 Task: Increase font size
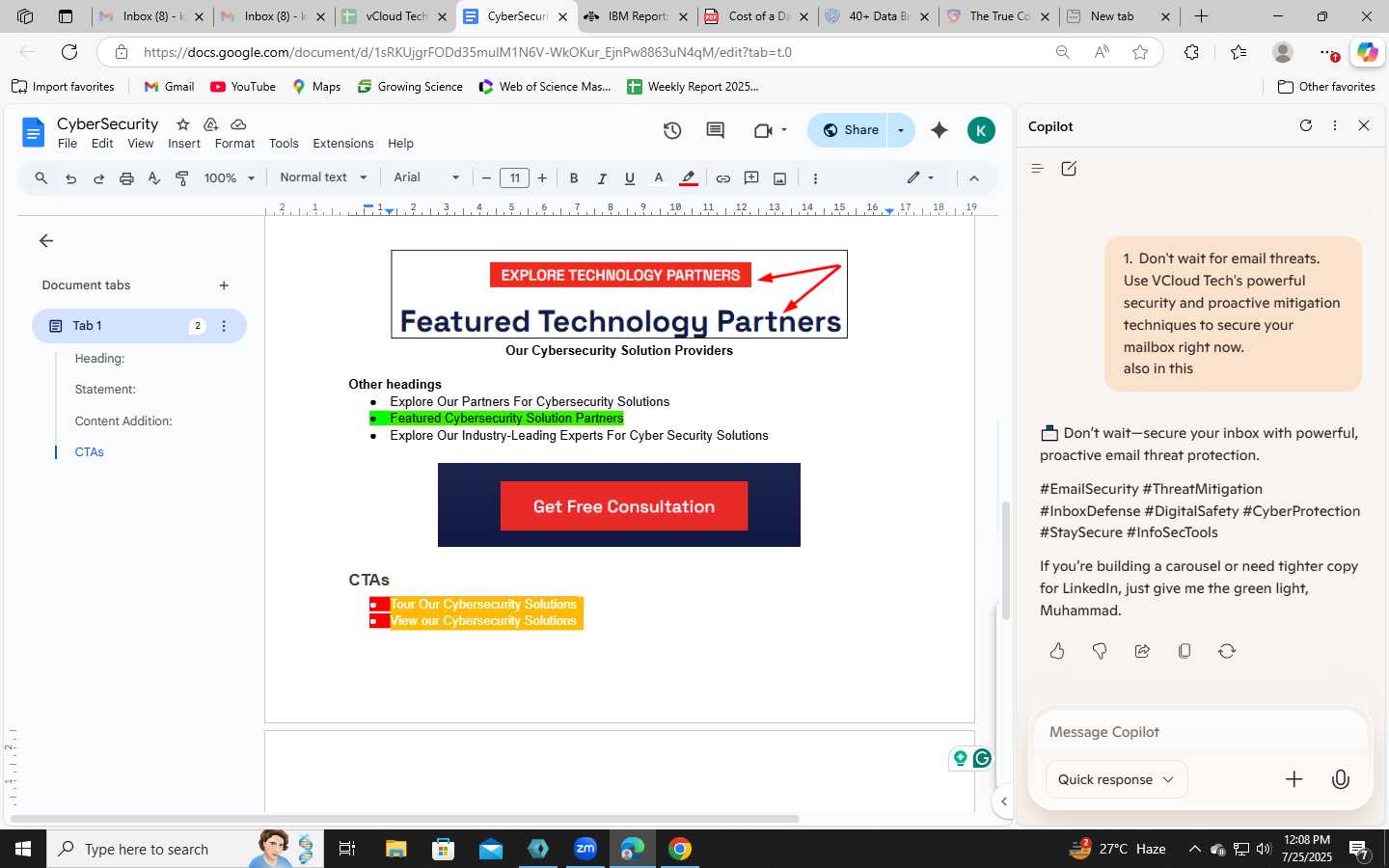[543, 178]
